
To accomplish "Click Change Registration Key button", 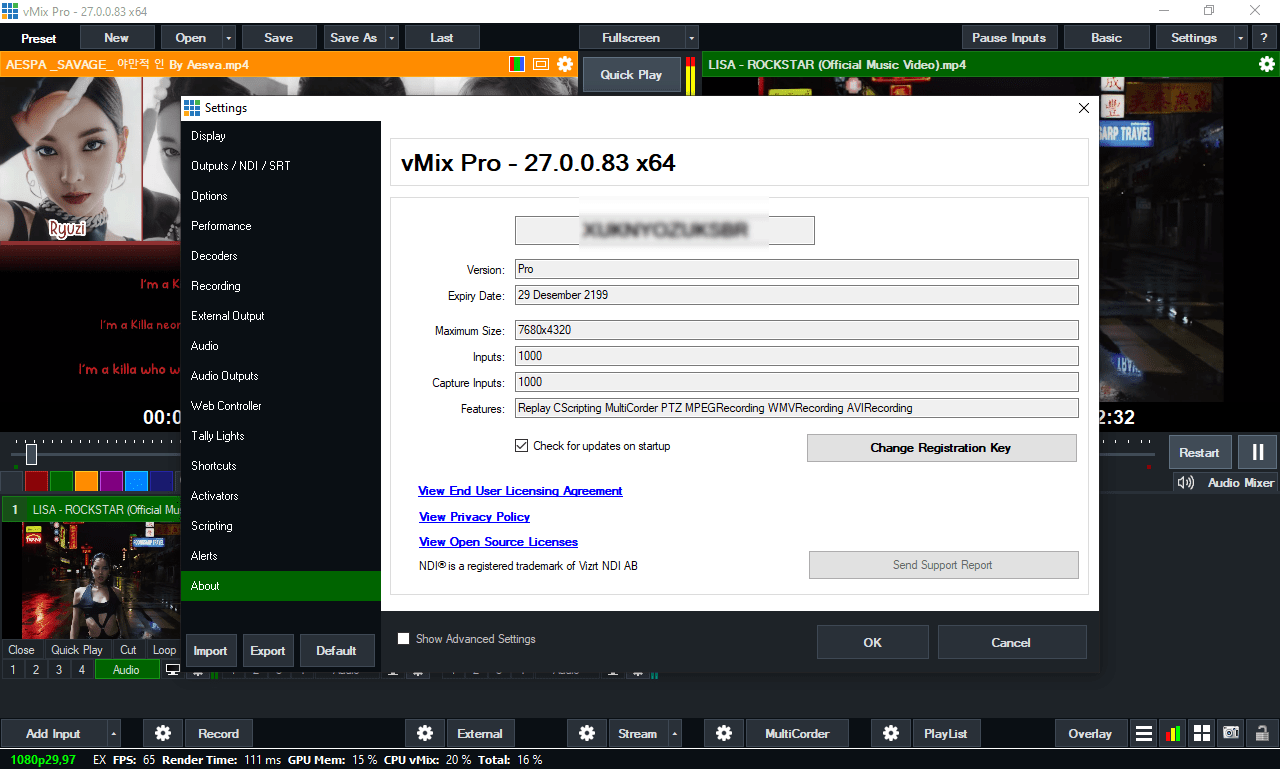I will [941, 448].
